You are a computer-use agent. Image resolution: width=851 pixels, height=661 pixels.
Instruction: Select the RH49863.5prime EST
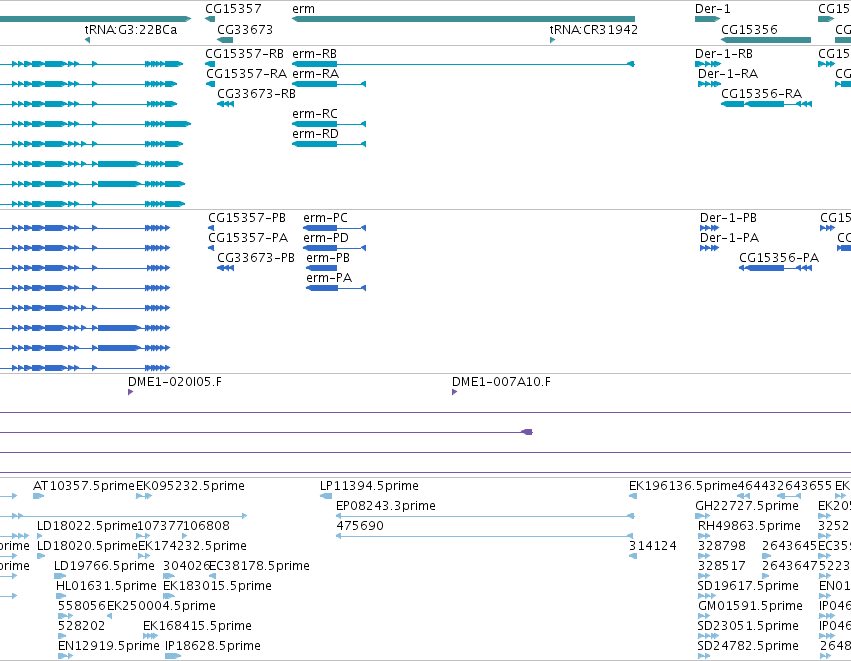(x=704, y=536)
